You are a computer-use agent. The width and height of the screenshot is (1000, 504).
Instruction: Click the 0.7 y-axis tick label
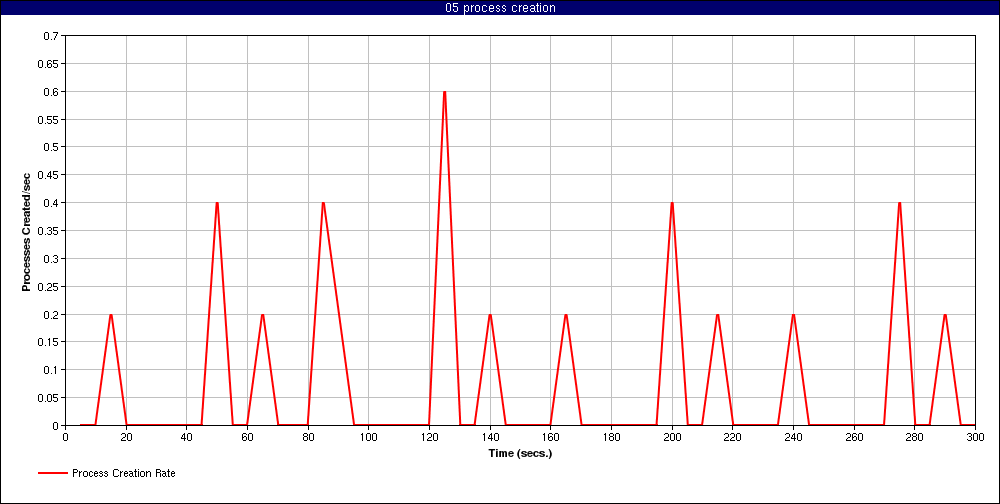[50, 36]
